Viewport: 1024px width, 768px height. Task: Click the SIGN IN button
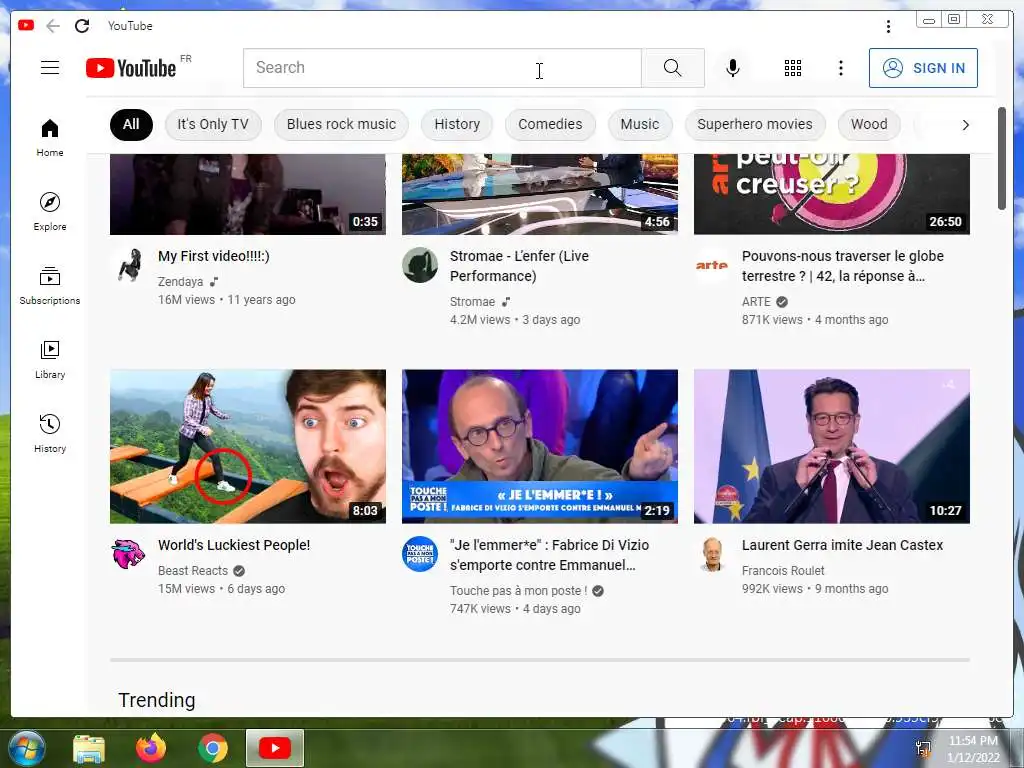click(923, 68)
